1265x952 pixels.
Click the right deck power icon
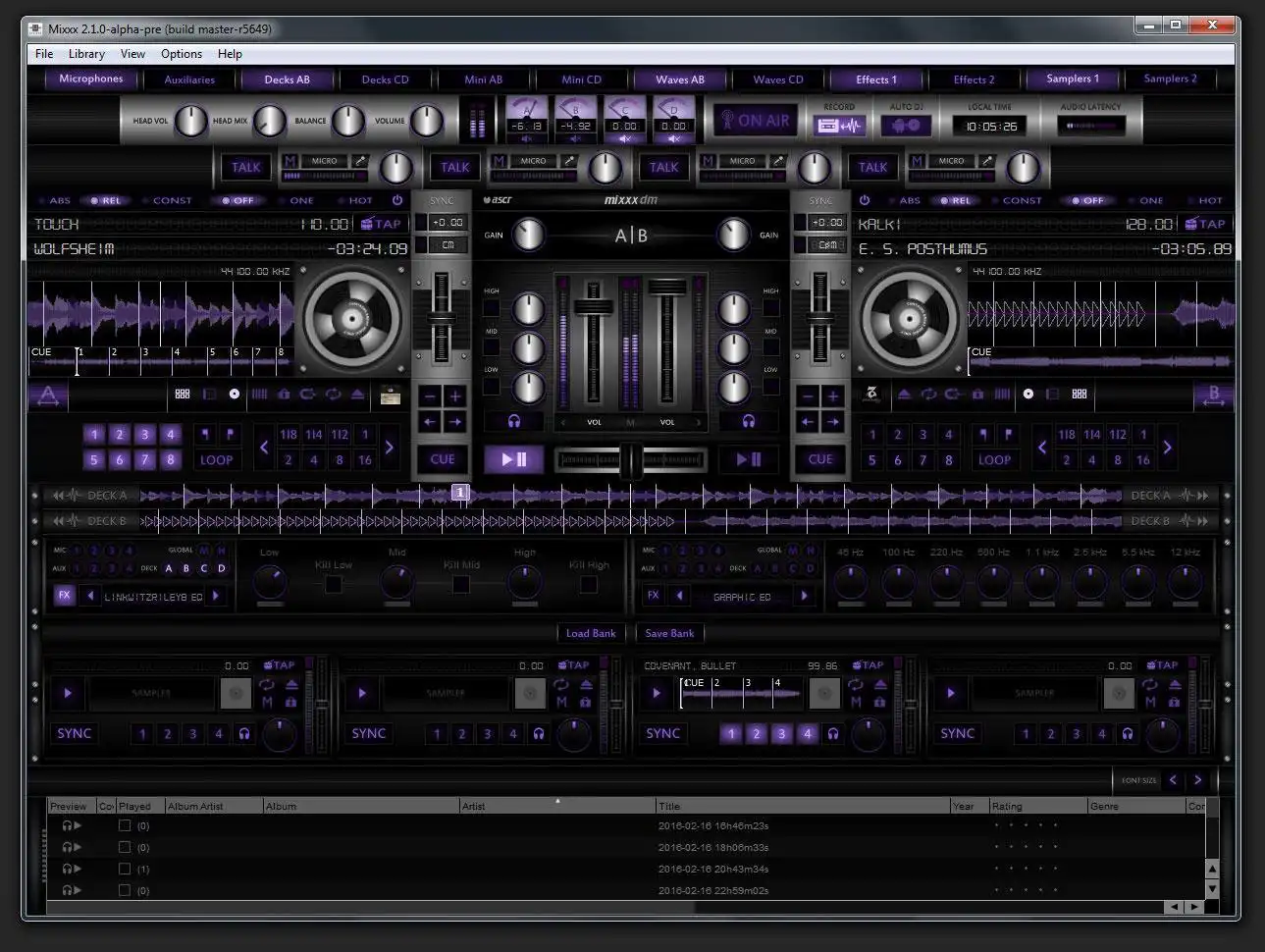(865, 199)
